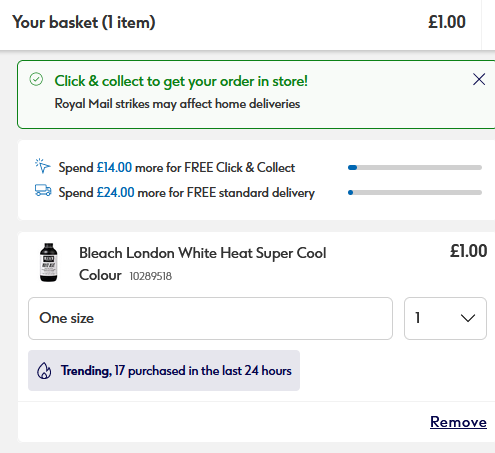
Task: Click the trending flame icon
Action: (x=44, y=370)
